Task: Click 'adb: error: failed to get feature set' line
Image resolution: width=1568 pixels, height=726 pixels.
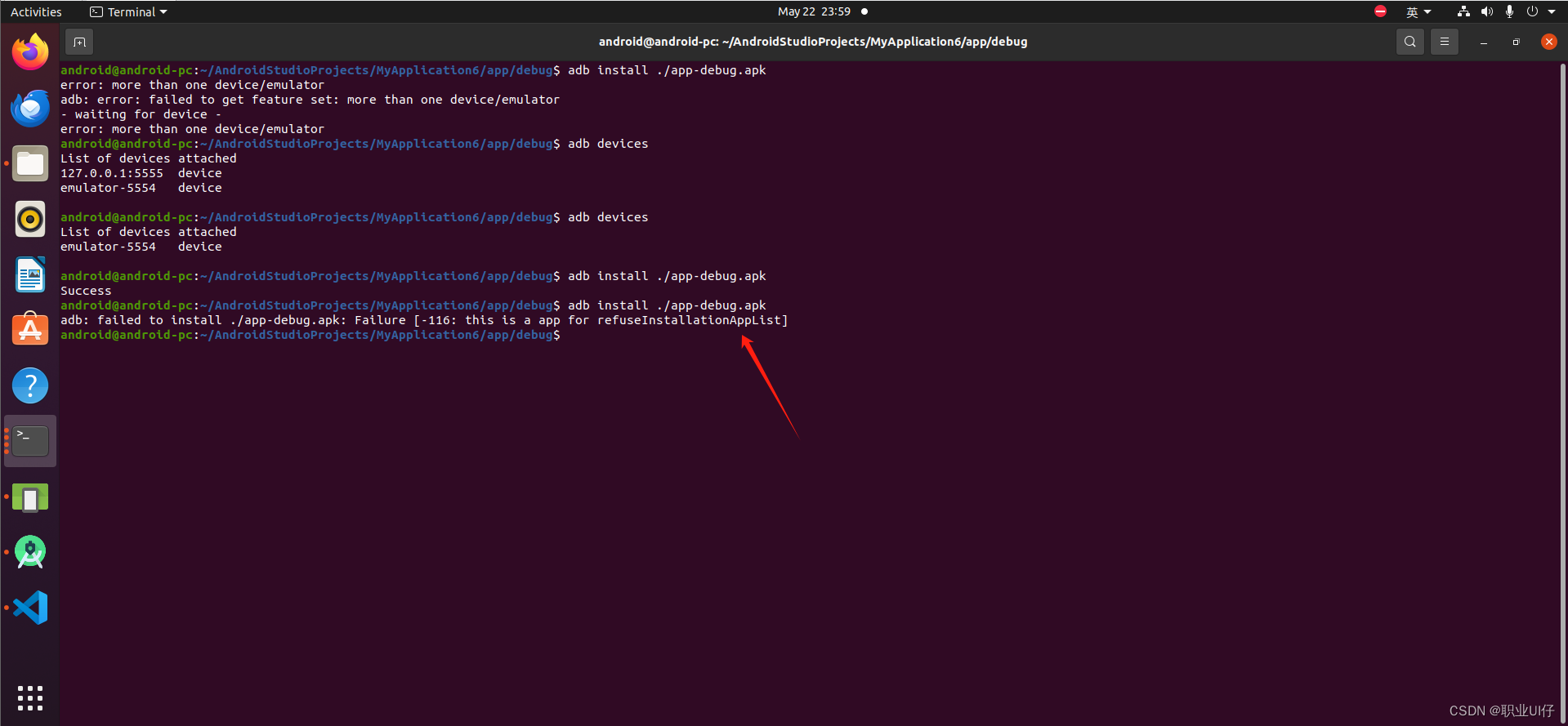Action: 310,100
